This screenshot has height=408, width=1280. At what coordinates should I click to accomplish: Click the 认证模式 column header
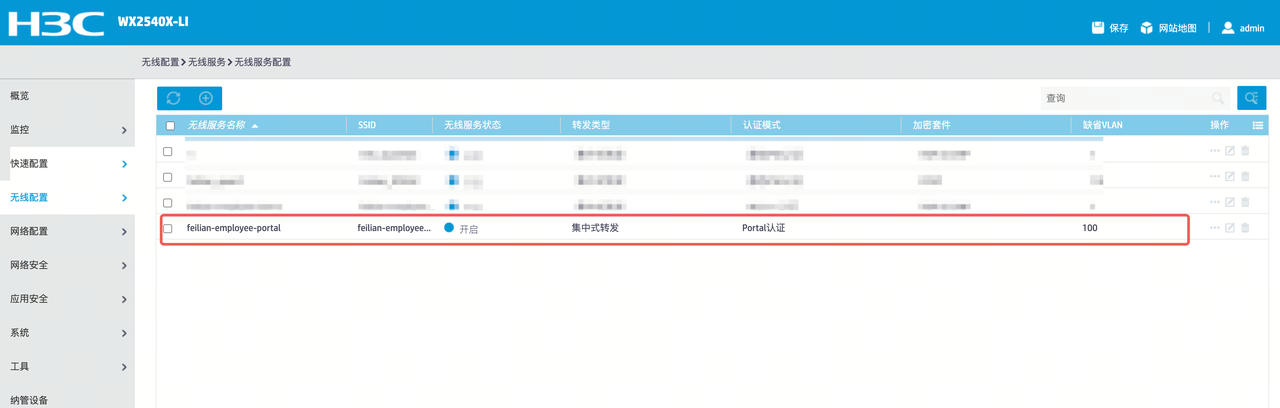click(x=761, y=126)
